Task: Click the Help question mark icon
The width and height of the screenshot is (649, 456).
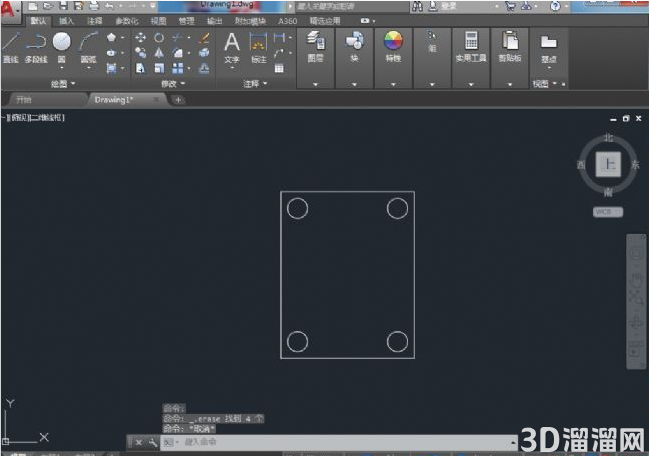Action: point(555,6)
